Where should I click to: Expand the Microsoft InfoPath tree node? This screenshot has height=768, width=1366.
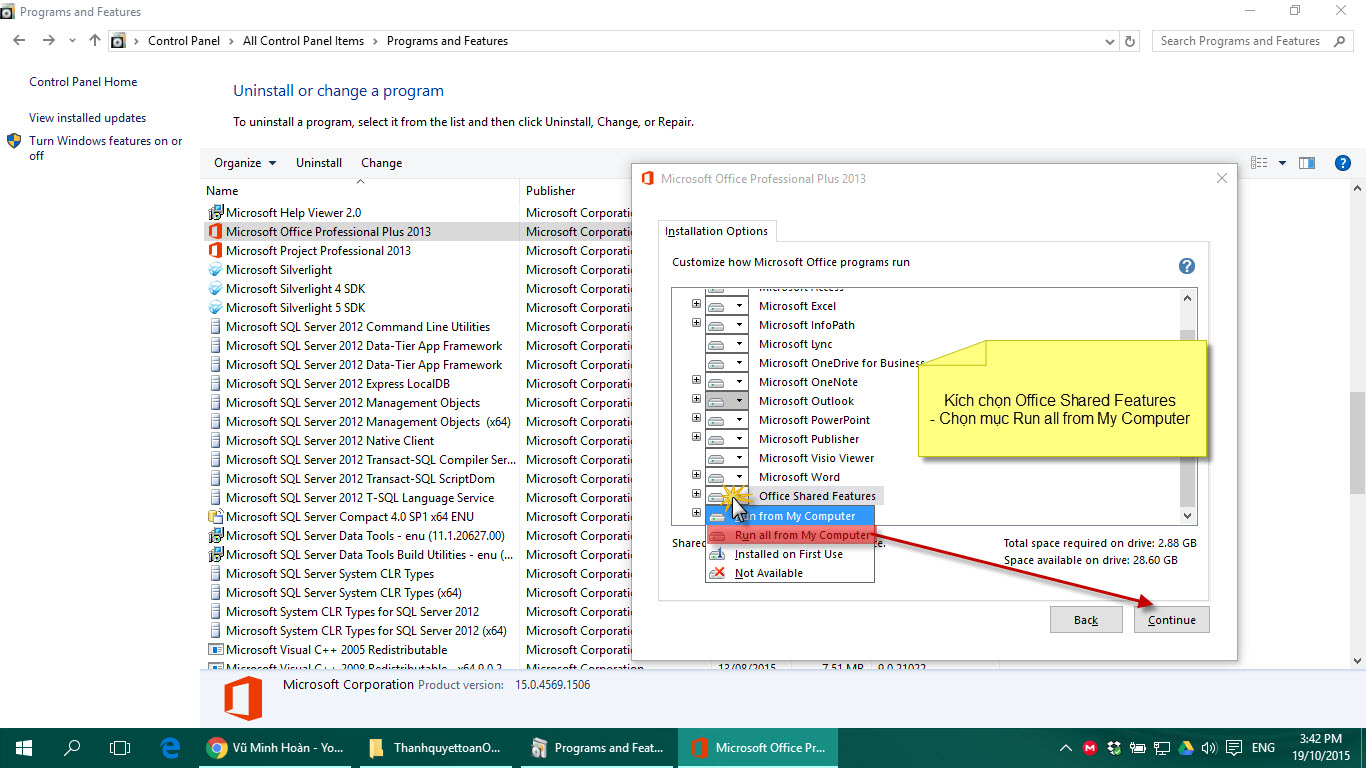click(x=696, y=324)
